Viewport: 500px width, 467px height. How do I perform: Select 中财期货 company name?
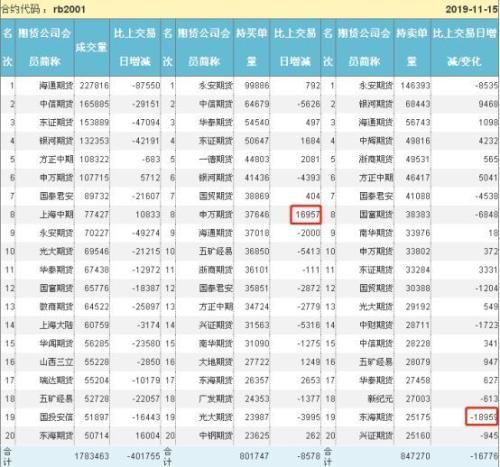376,325
